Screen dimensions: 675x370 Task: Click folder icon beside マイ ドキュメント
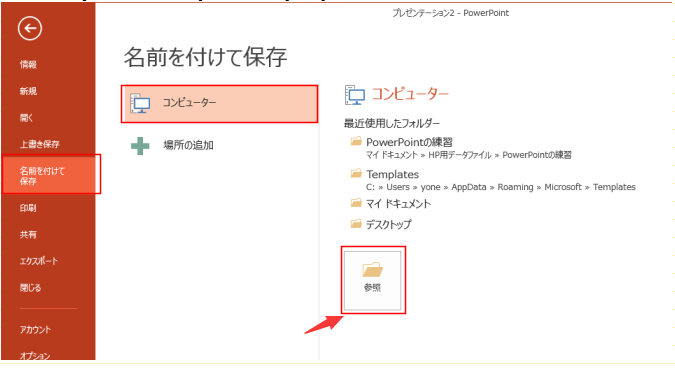pyautogui.click(x=356, y=202)
